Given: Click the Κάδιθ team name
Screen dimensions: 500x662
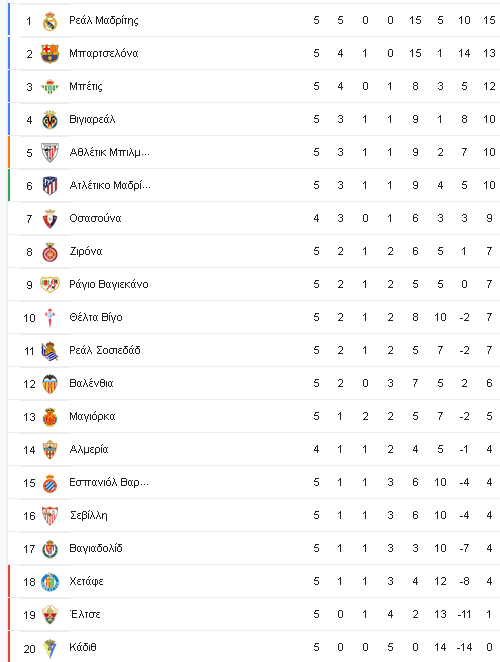Looking at the screenshot, I should (x=83, y=647).
